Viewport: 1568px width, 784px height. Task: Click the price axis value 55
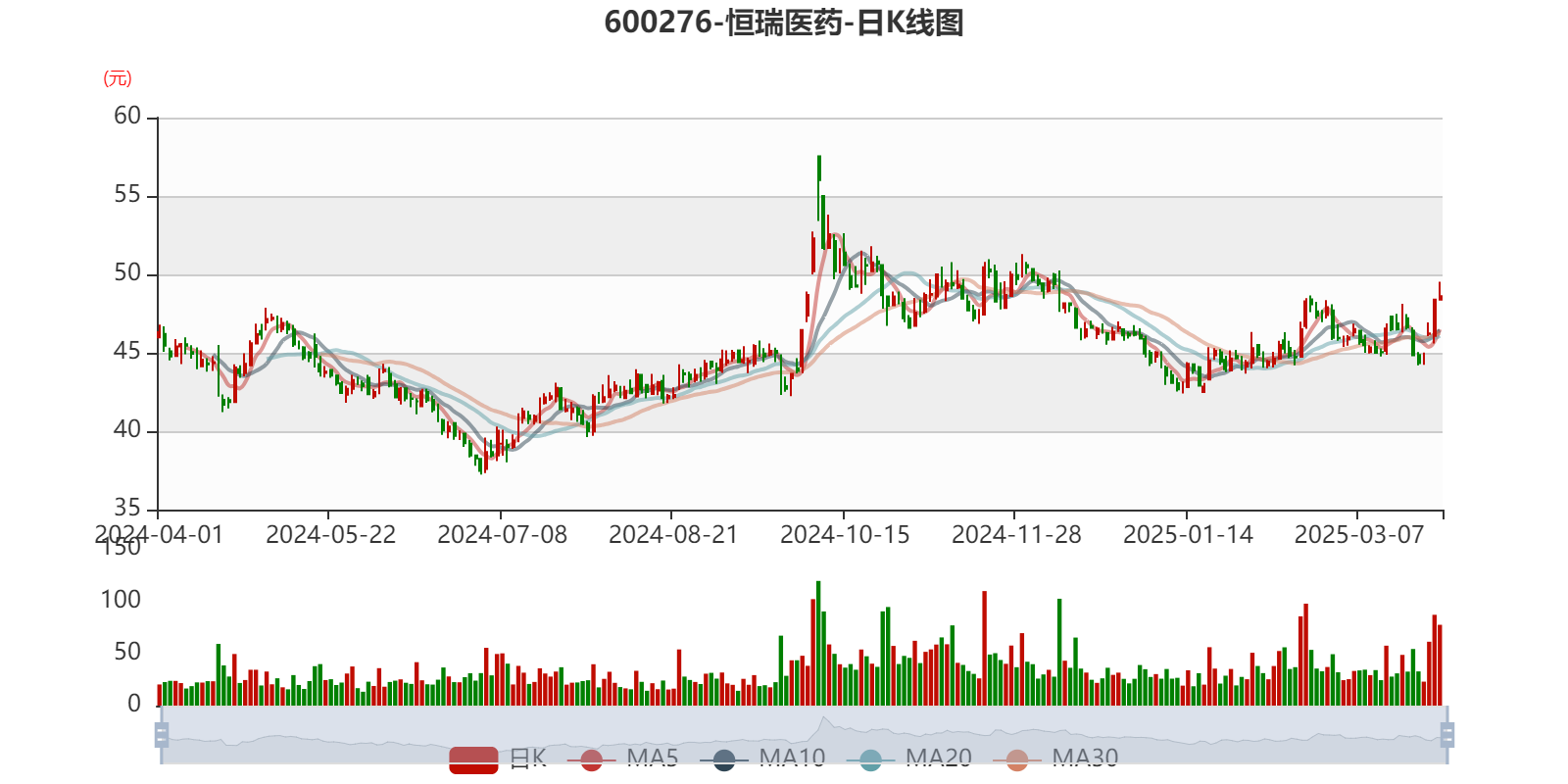127,195
